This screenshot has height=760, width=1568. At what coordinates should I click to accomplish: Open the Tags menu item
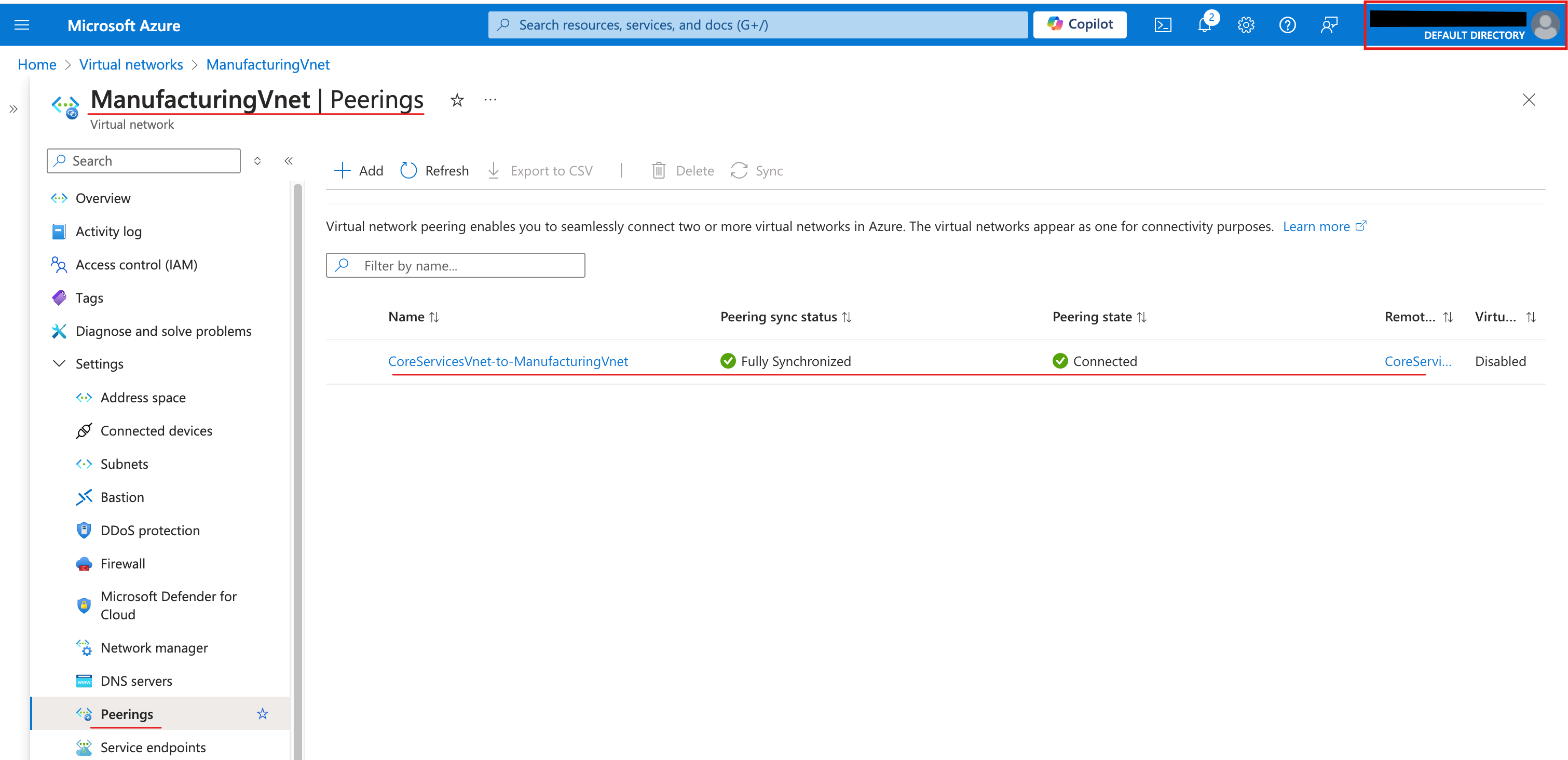click(x=89, y=298)
